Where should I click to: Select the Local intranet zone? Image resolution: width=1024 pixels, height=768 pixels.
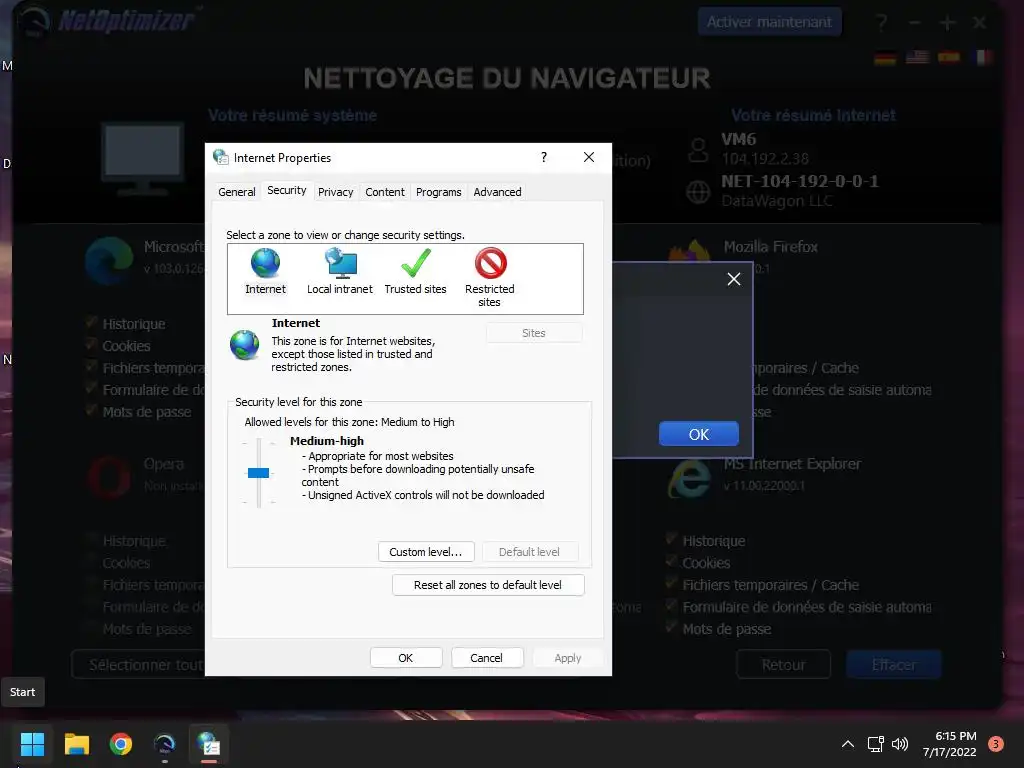(340, 271)
